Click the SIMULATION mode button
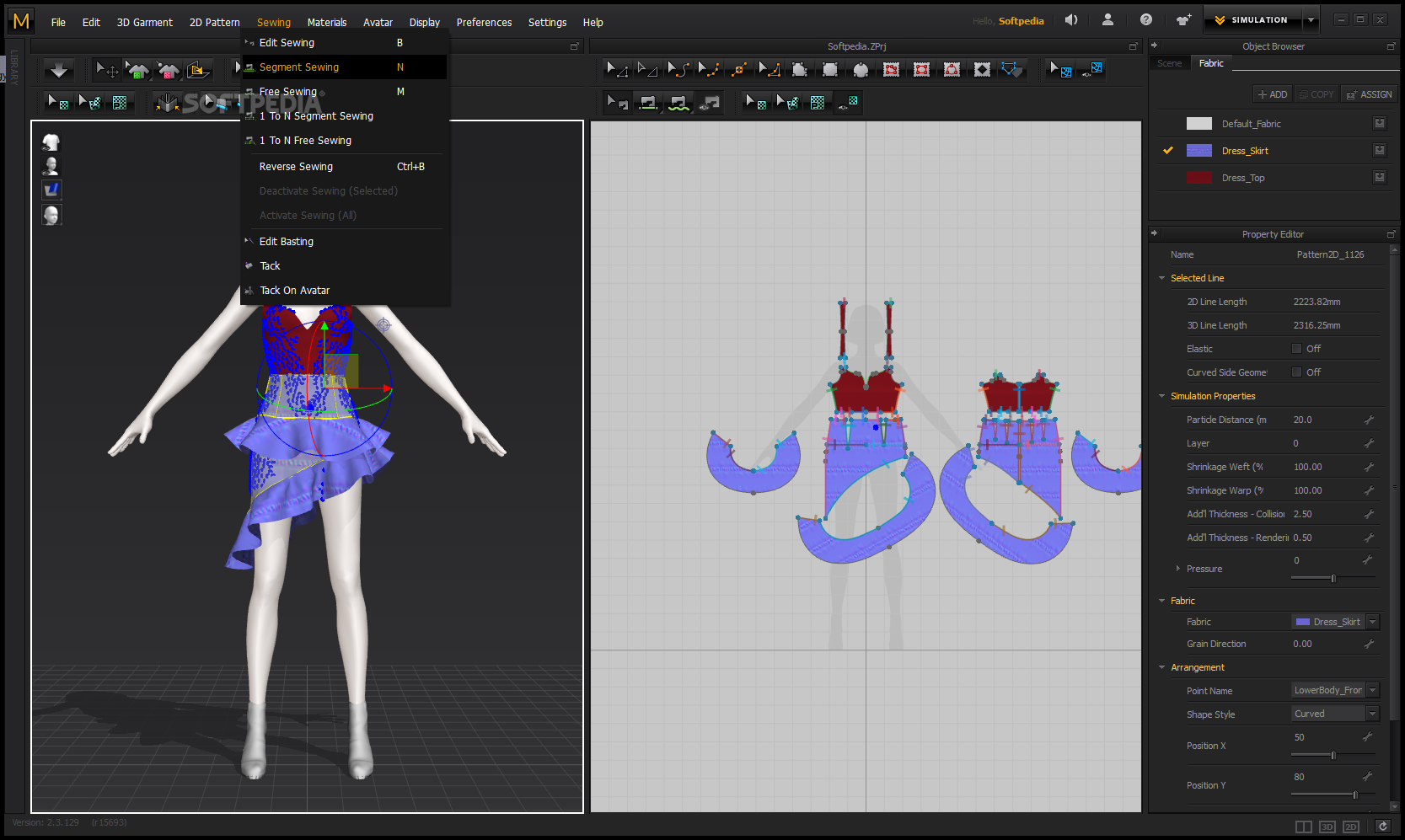 1252,20
